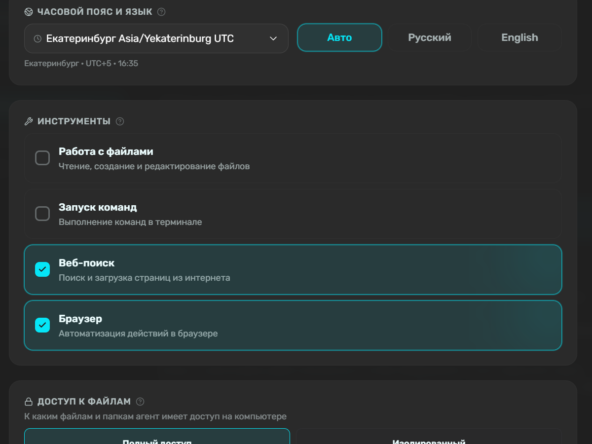
Task: Click the wrench icon beside Инструменты
Action: [x=28, y=121]
